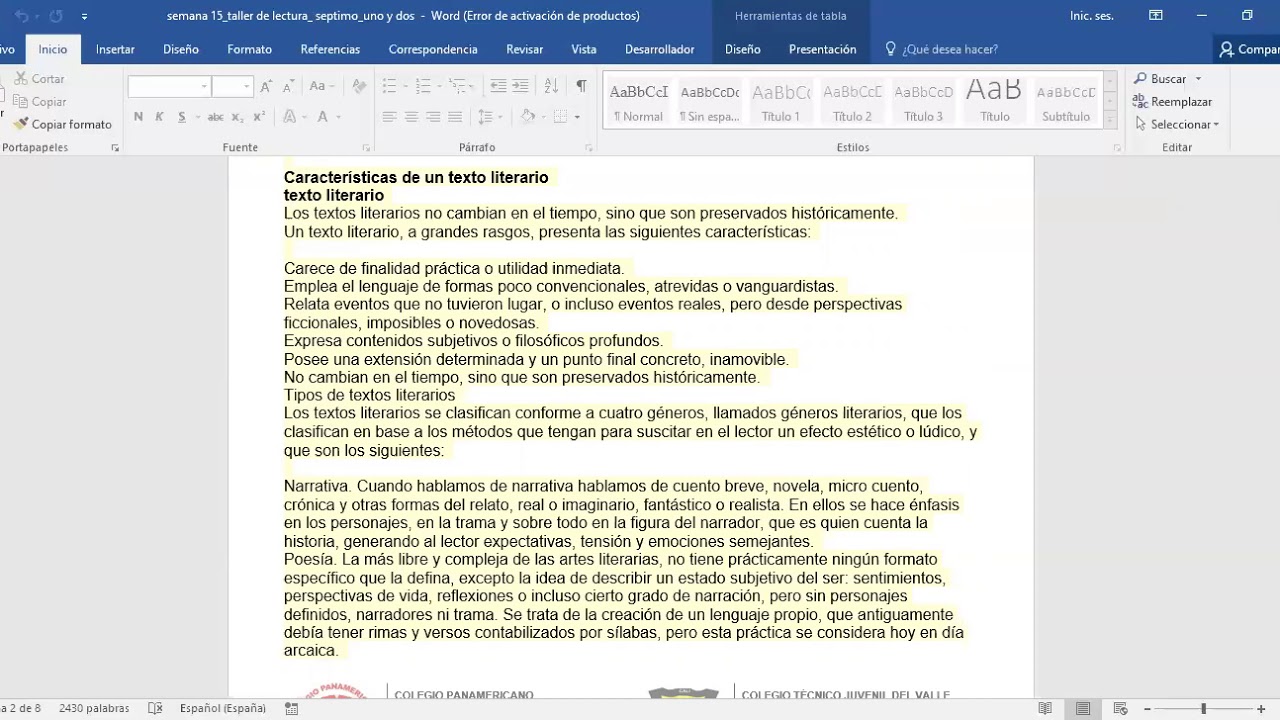Image resolution: width=1280 pixels, height=720 pixels.
Task: Activate Copiar formato paintbrush
Action: click(62, 124)
